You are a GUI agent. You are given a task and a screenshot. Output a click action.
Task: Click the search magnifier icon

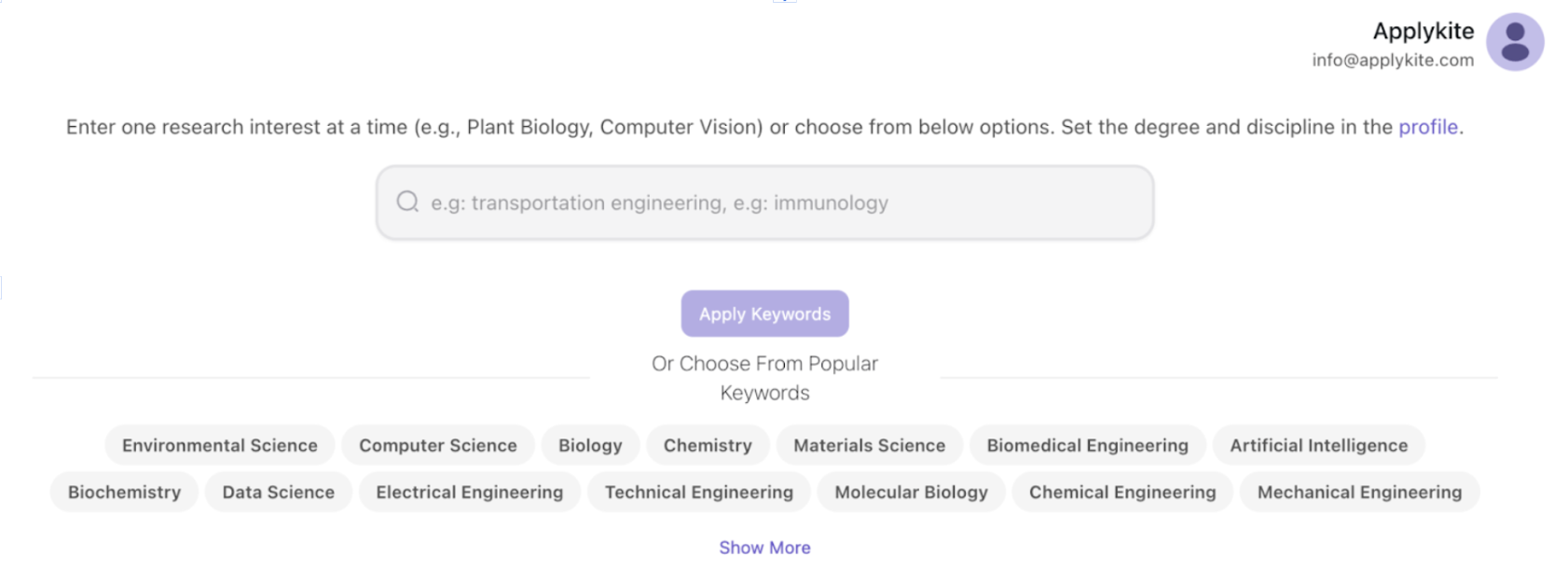[407, 202]
